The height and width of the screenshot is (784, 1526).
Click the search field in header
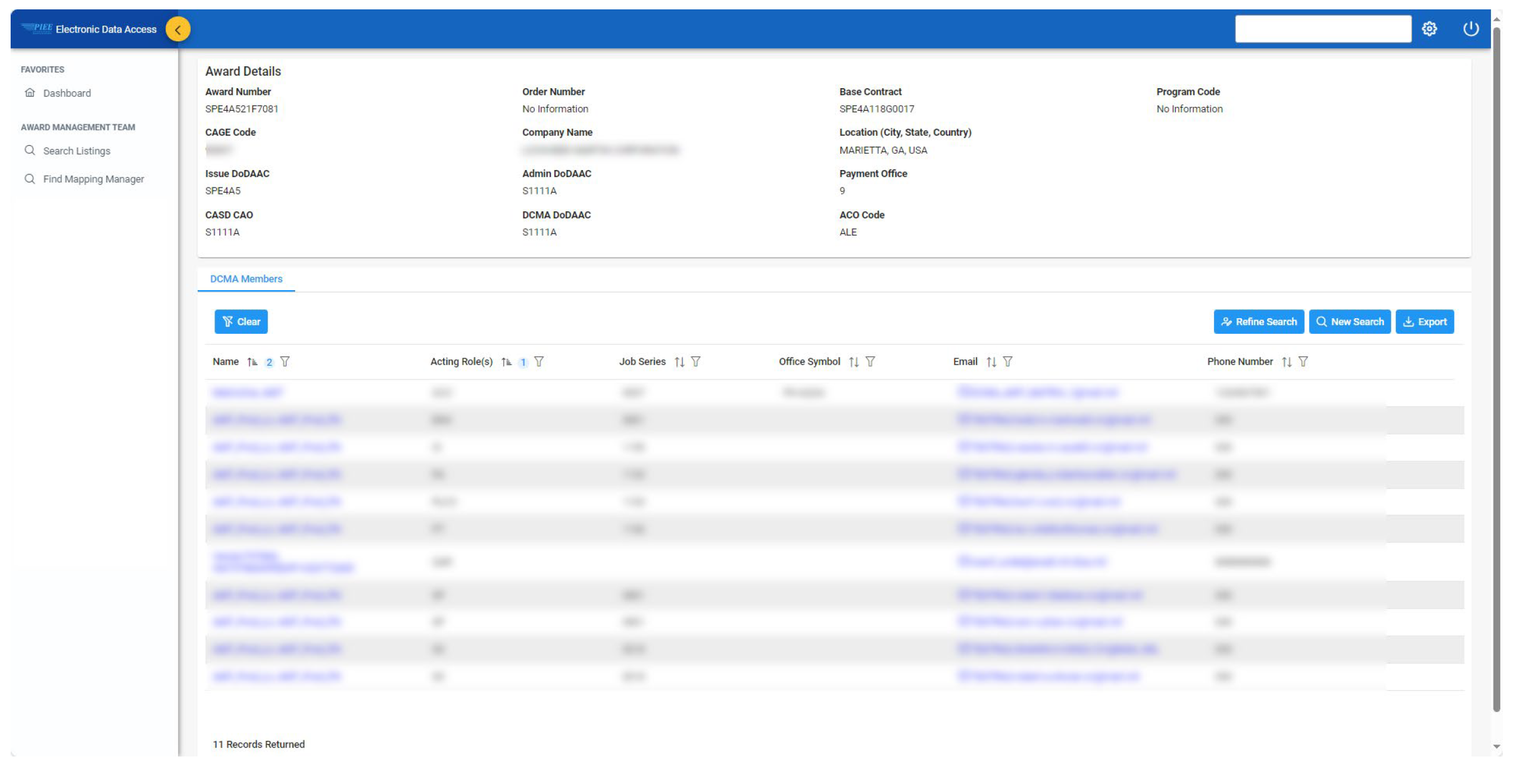(1323, 29)
